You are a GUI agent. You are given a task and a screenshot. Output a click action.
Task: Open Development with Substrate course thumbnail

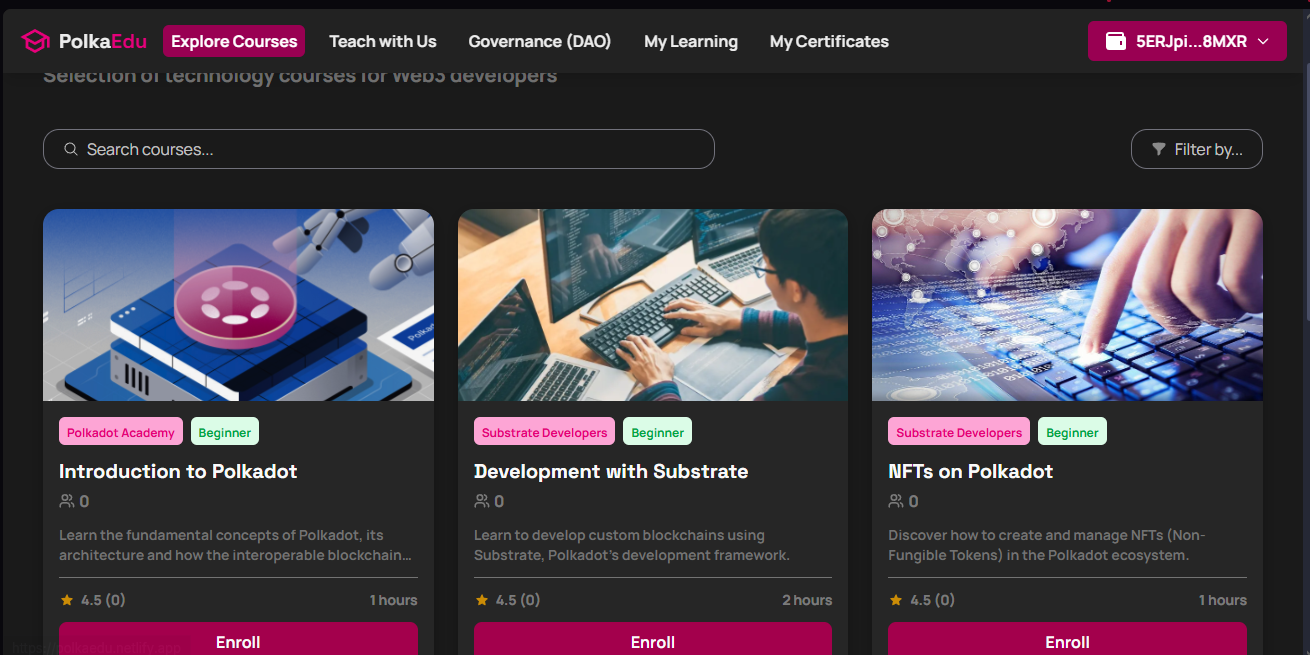point(653,305)
